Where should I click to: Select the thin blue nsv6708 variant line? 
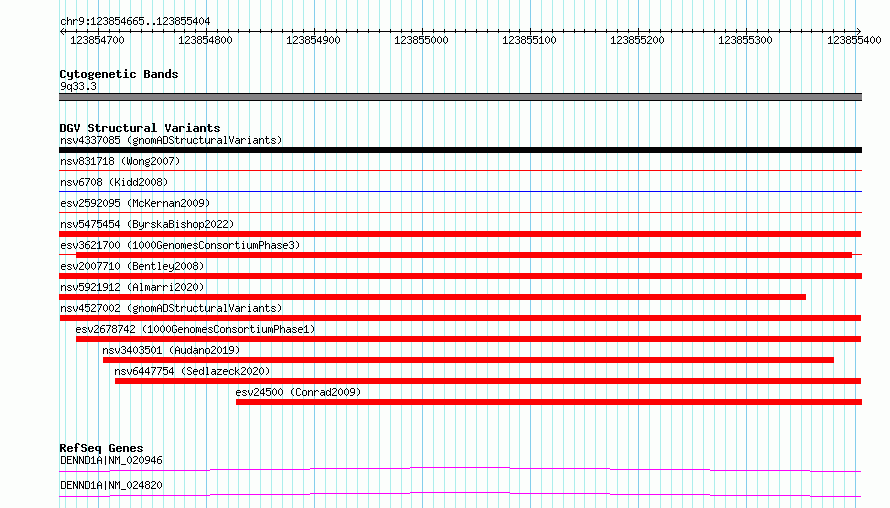point(460,192)
